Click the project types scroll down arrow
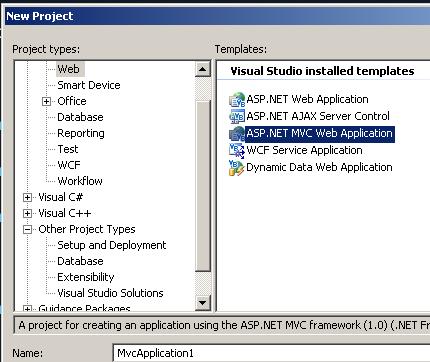430x362 pixels. pos(203,303)
